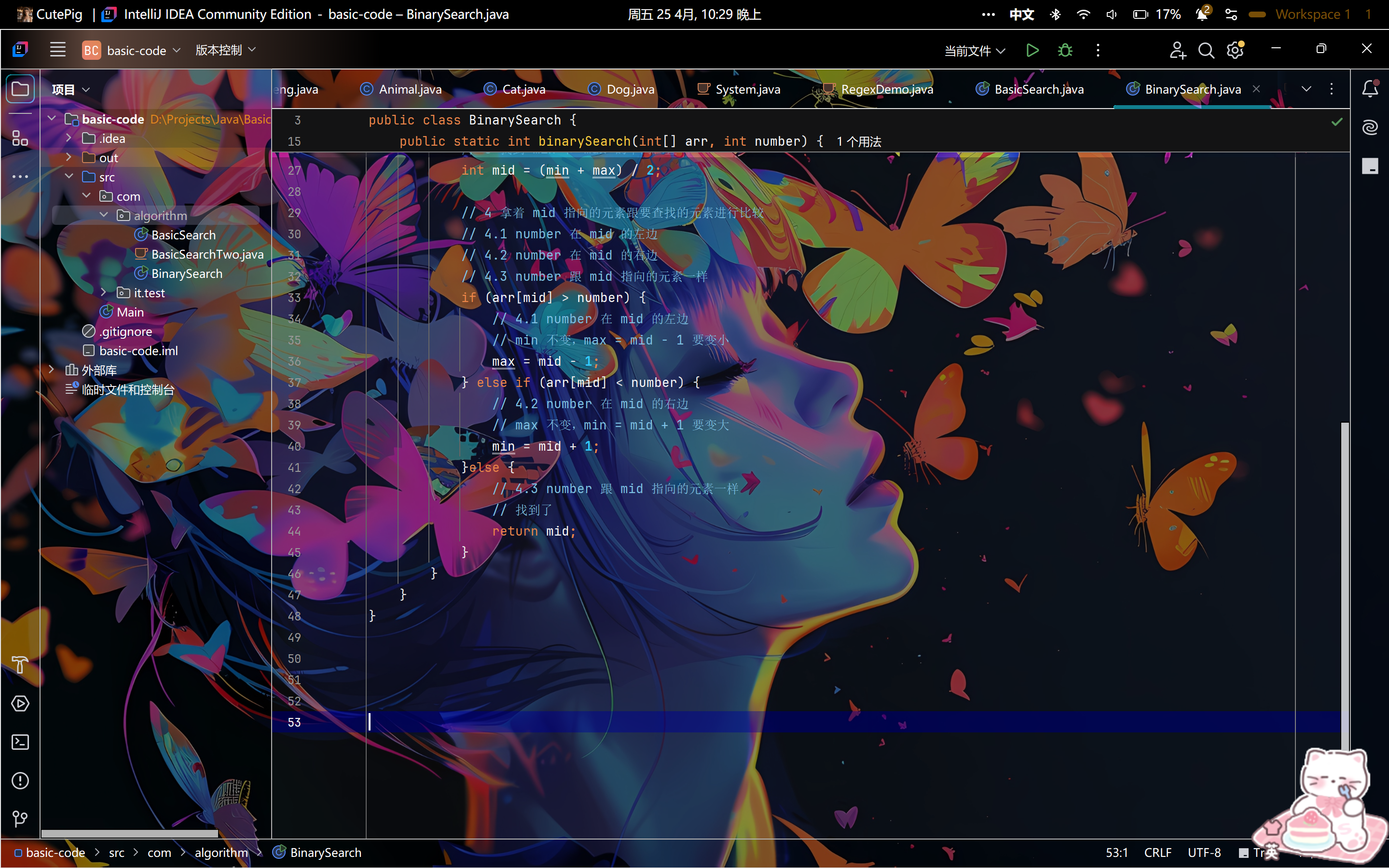The image size is (1389, 868).
Task: Click the 1 个用法 usages hint
Action: 859,142
